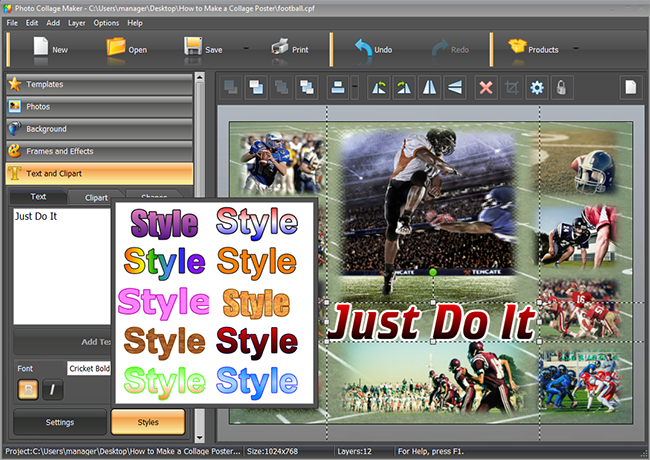Toggle Bold formatting button
This screenshot has width=650, height=460.
(28, 390)
